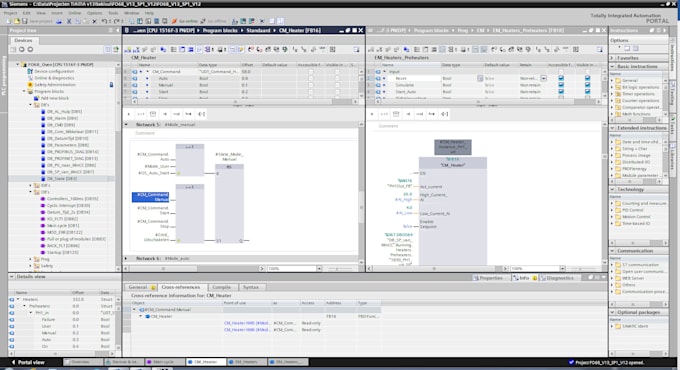Toggle Visible checkbox in CM_Heater Manual row

coord(337,85)
